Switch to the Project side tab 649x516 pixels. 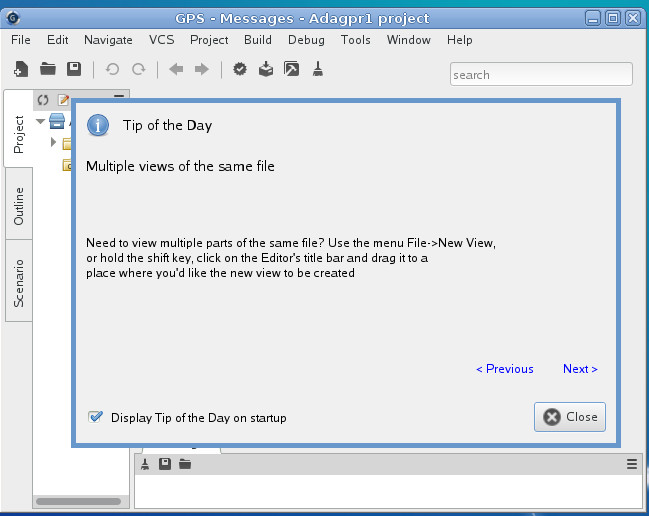pyautogui.click(x=18, y=129)
